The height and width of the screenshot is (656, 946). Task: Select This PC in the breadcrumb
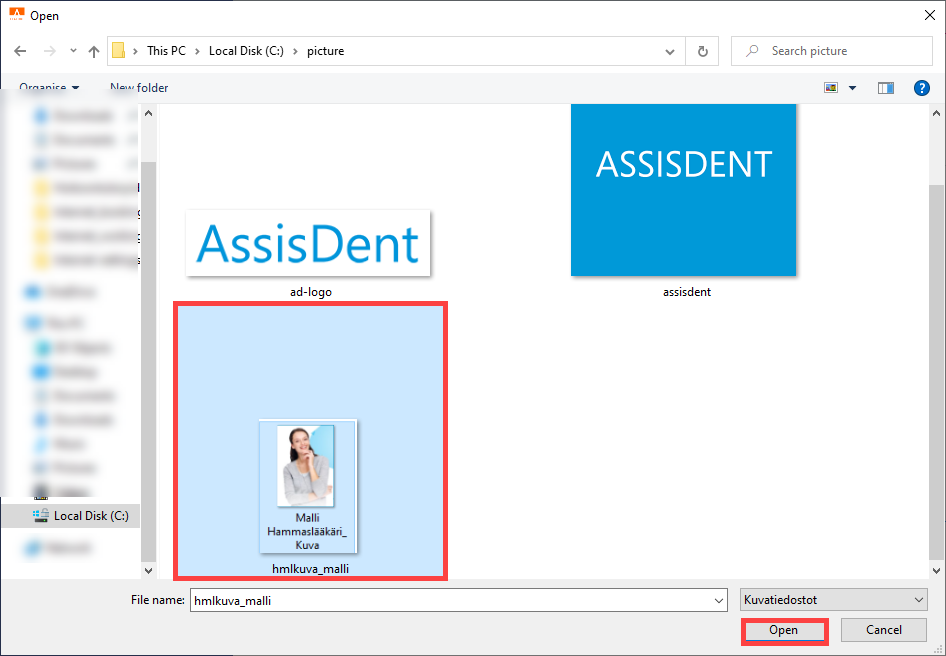167,51
